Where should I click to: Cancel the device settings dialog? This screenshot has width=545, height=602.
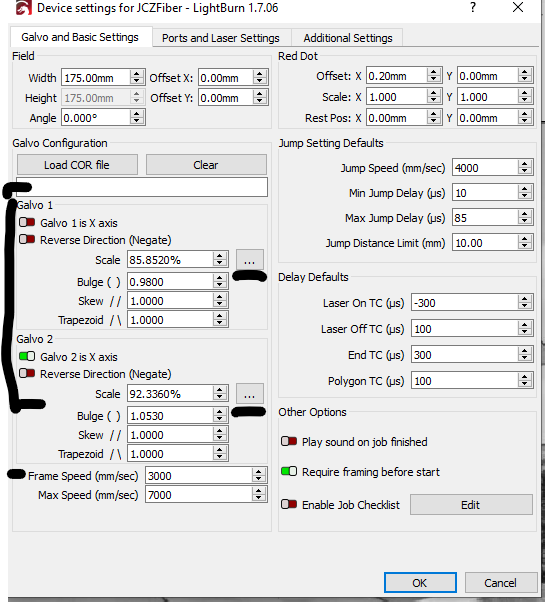click(x=500, y=583)
